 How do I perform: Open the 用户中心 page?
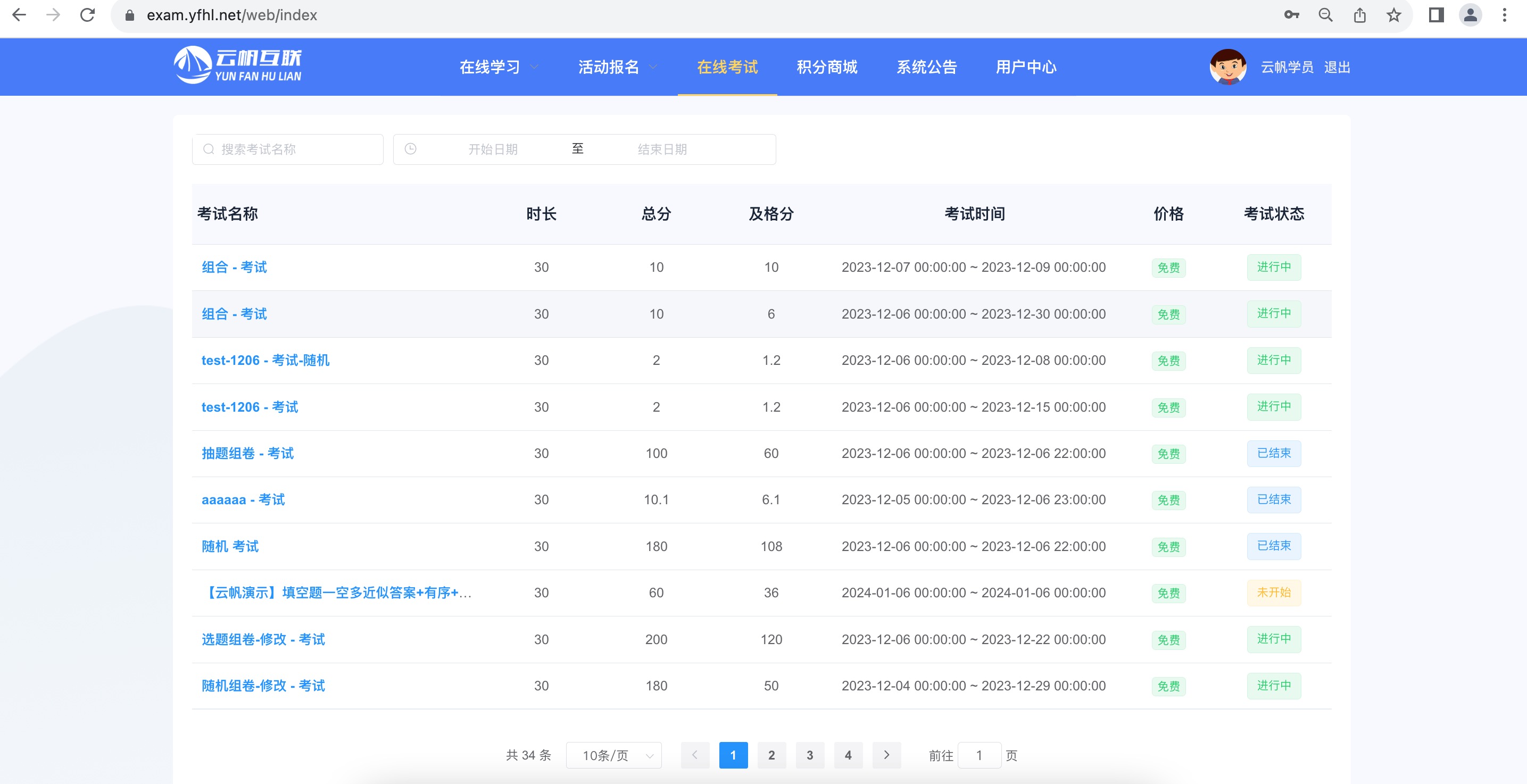coord(1026,67)
